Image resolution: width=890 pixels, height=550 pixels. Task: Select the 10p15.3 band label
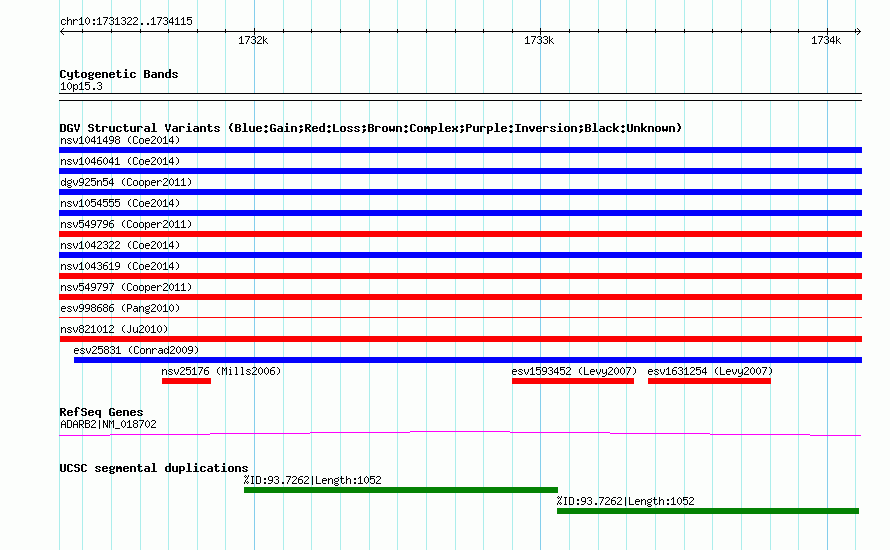(x=81, y=86)
